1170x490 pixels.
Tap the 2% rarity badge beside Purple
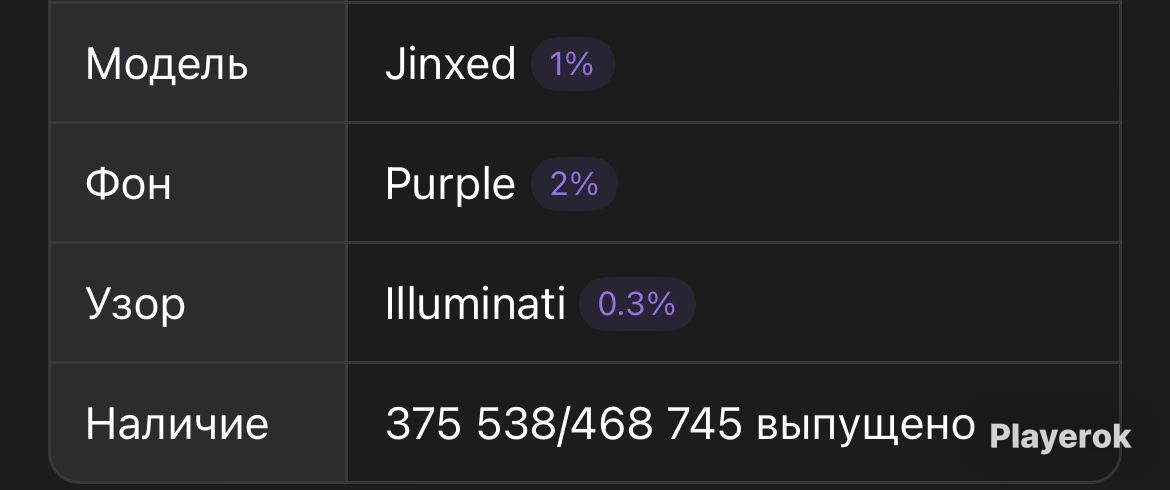(574, 184)
